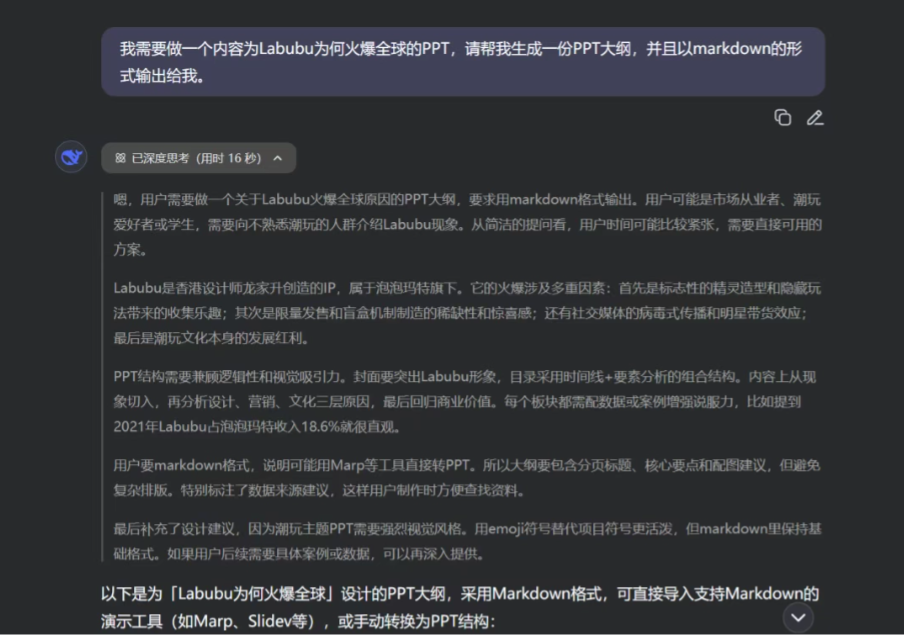Click the copy icon below the user message
The width and height of the screenshot is (905, 635).
(x=784, y=117)
